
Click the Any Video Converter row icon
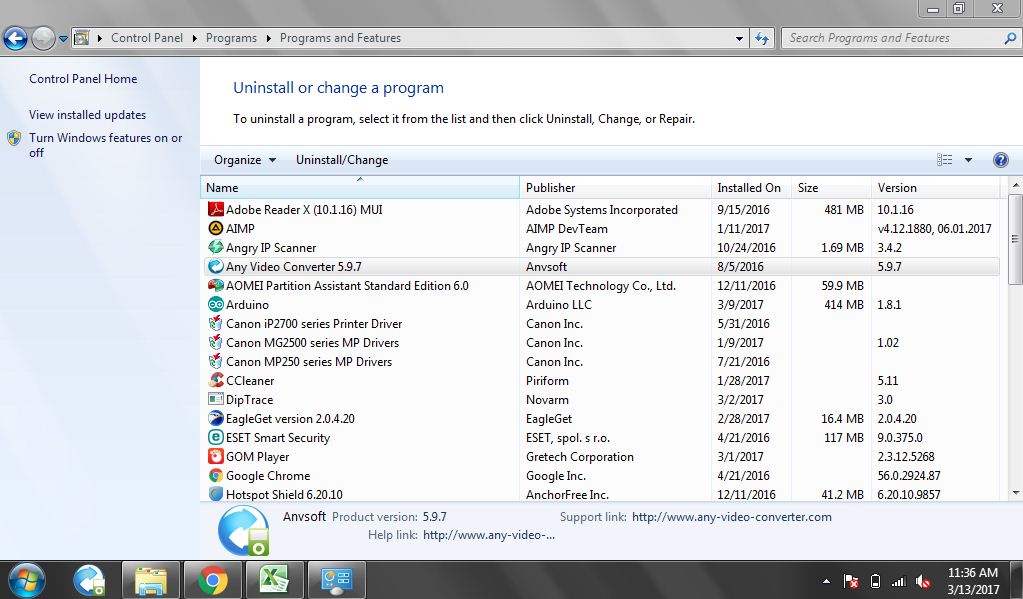(216, 266)
